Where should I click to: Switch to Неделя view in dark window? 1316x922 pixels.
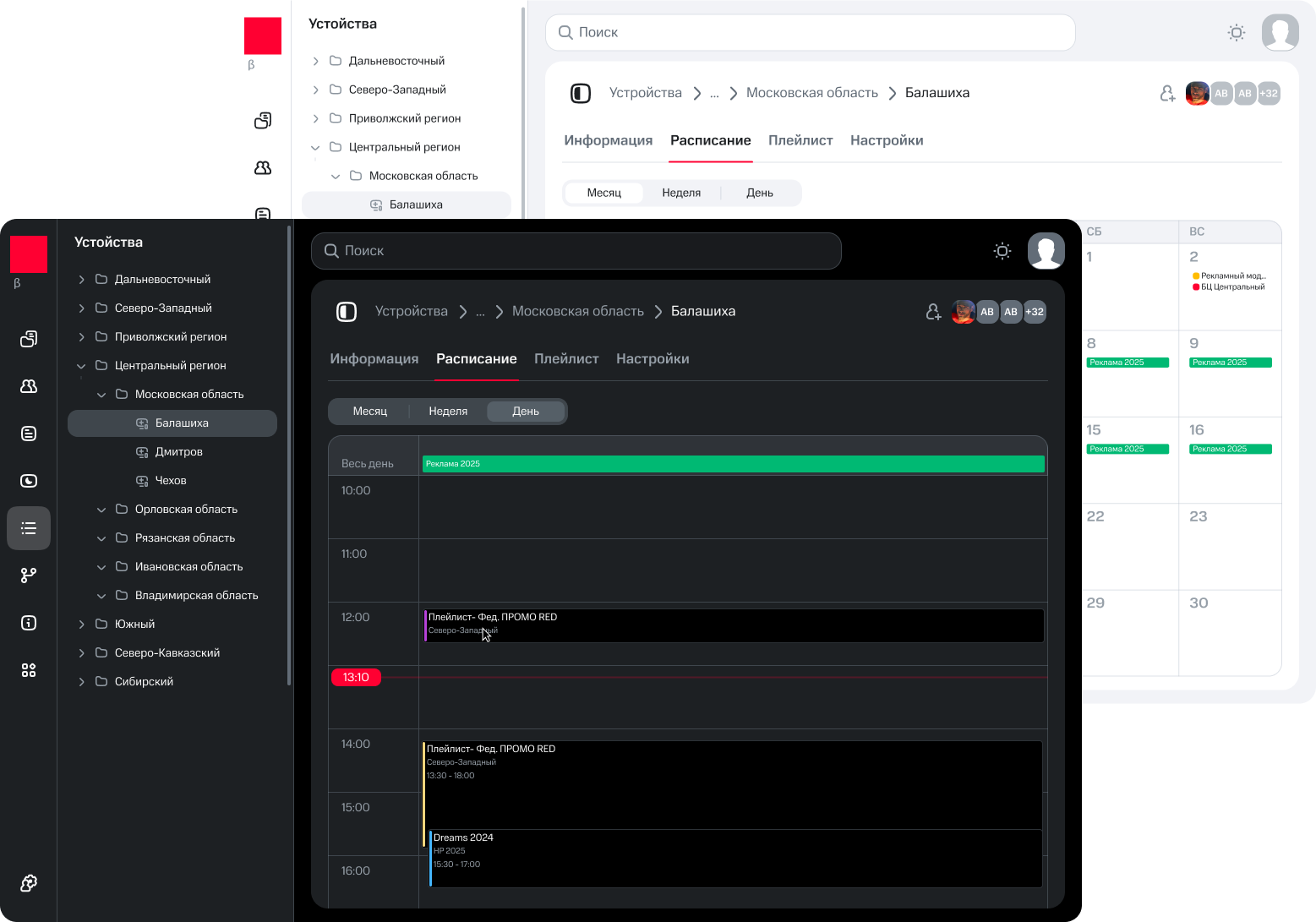click(448, 412)
